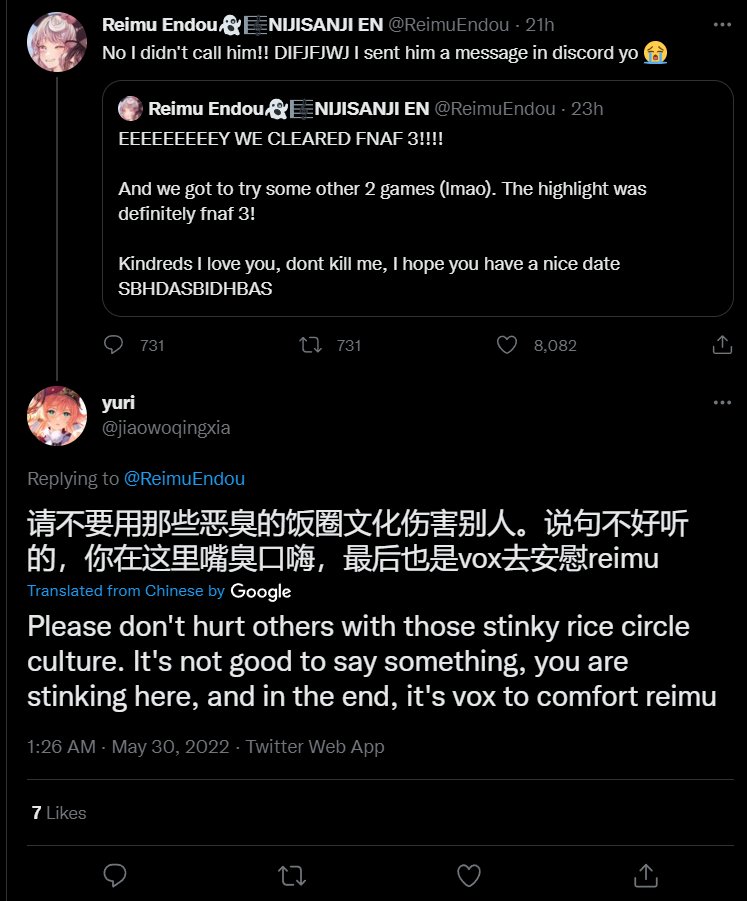This screenshot has width=747, height=901.
Task: Share Reimu Endou's tweet via upload icon
Action: coord(722,345)
